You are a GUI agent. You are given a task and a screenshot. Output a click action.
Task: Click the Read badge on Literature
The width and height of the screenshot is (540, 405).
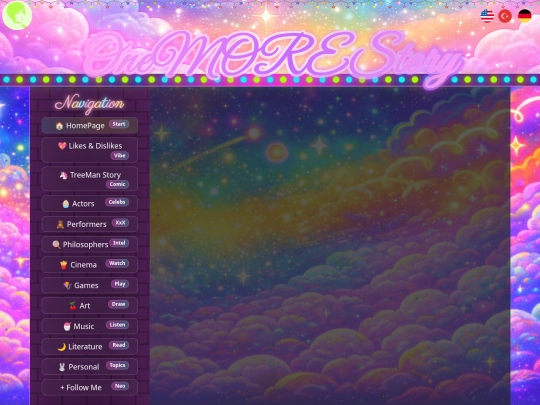[x=119, y=345]
